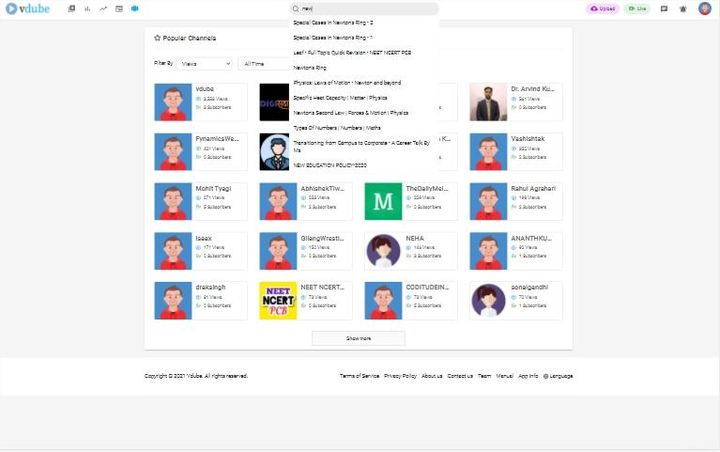Open the dark avatar channel thumbnail beside FynamicsWe...
720x452 pixels.
(x=275, y=152)
